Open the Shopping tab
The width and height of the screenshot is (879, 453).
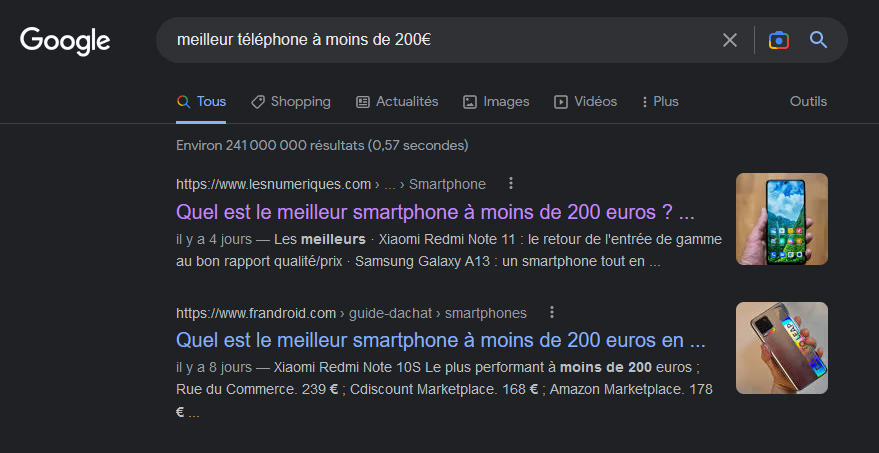pos(290,101)
